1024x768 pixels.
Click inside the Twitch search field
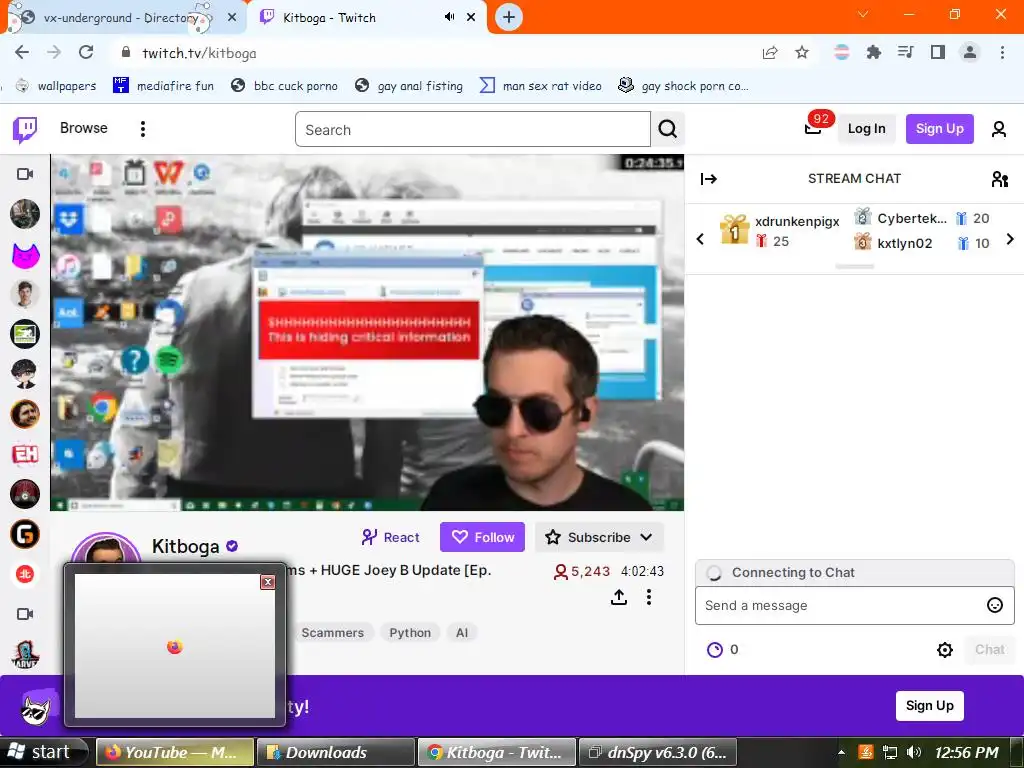coord(473,129)
